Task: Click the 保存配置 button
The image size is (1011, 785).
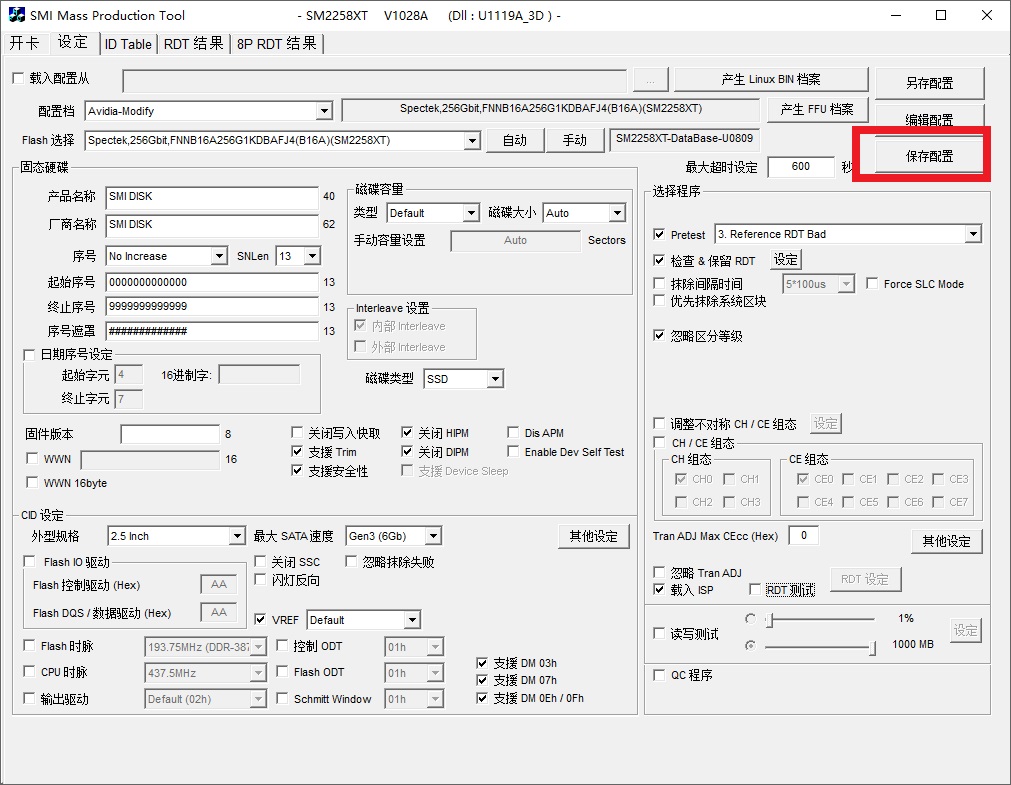Action: [x=929, y=157]
